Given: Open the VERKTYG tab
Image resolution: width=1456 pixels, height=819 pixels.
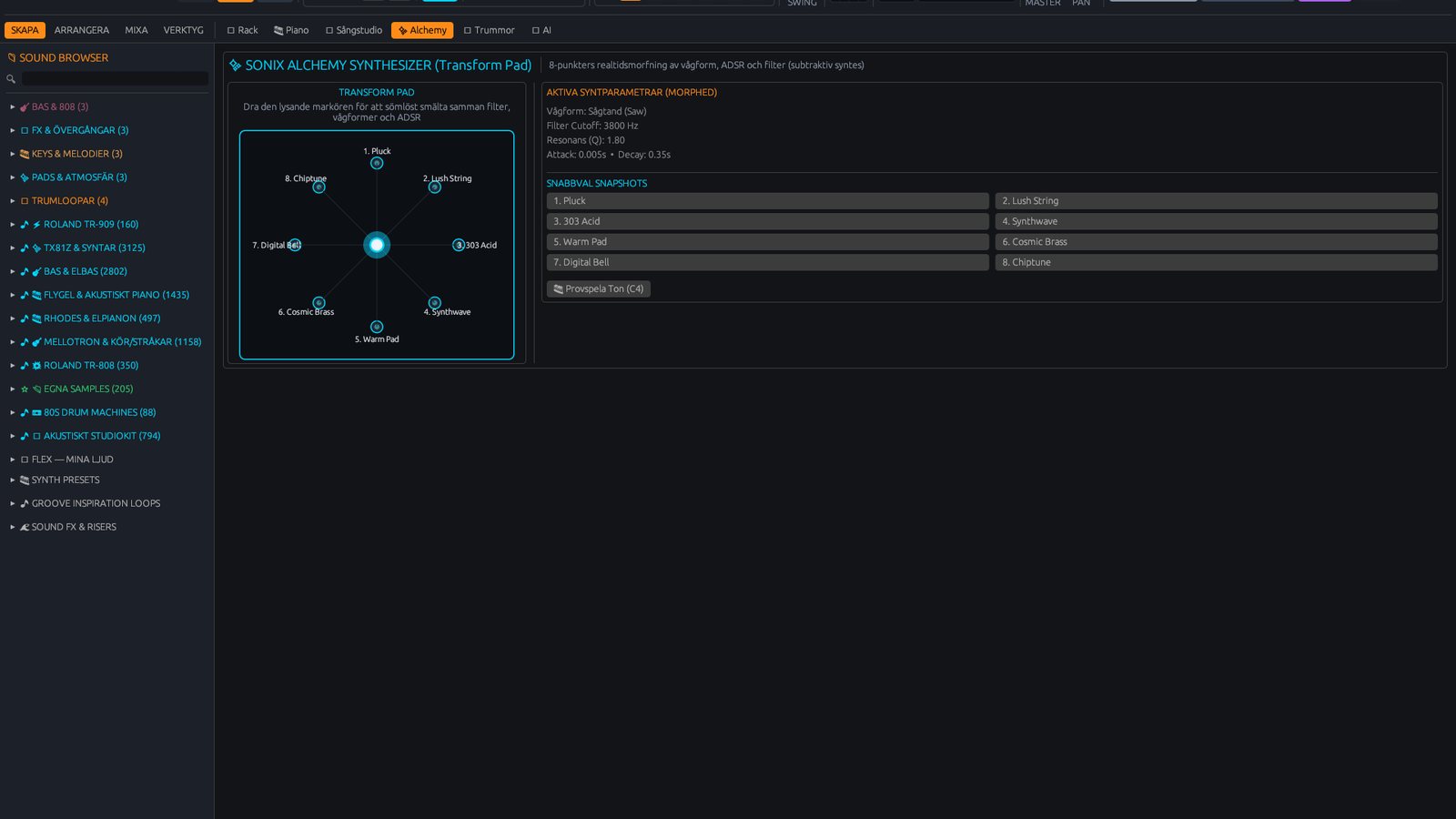Looking at the screenshot, I should (x=184, y=30).
